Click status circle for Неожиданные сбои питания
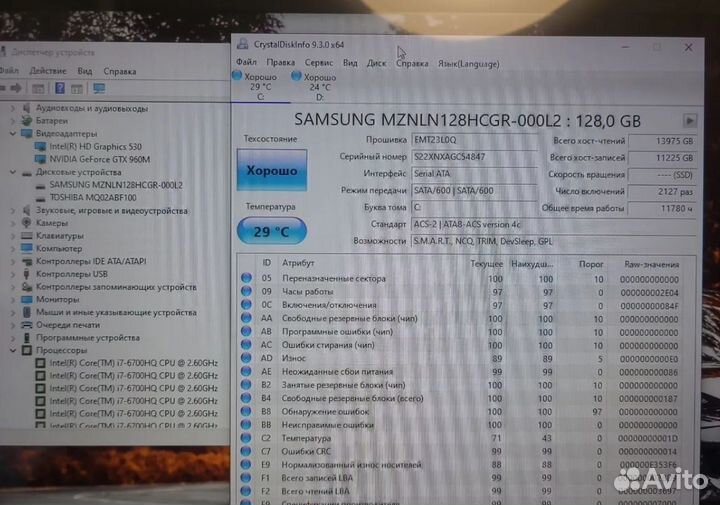Image resolution: width=720 pixels, height=505 pixels. click(x=246, y=371)
